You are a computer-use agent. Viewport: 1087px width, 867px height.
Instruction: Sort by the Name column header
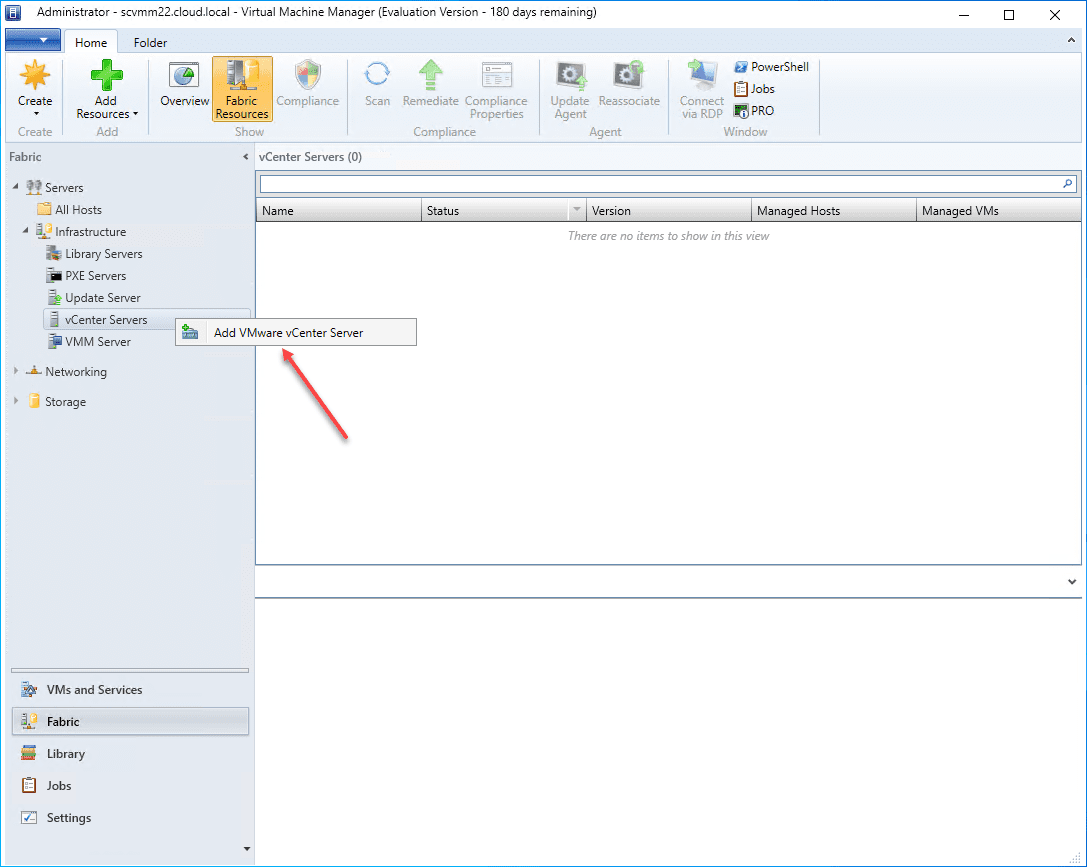pos(339,210)
